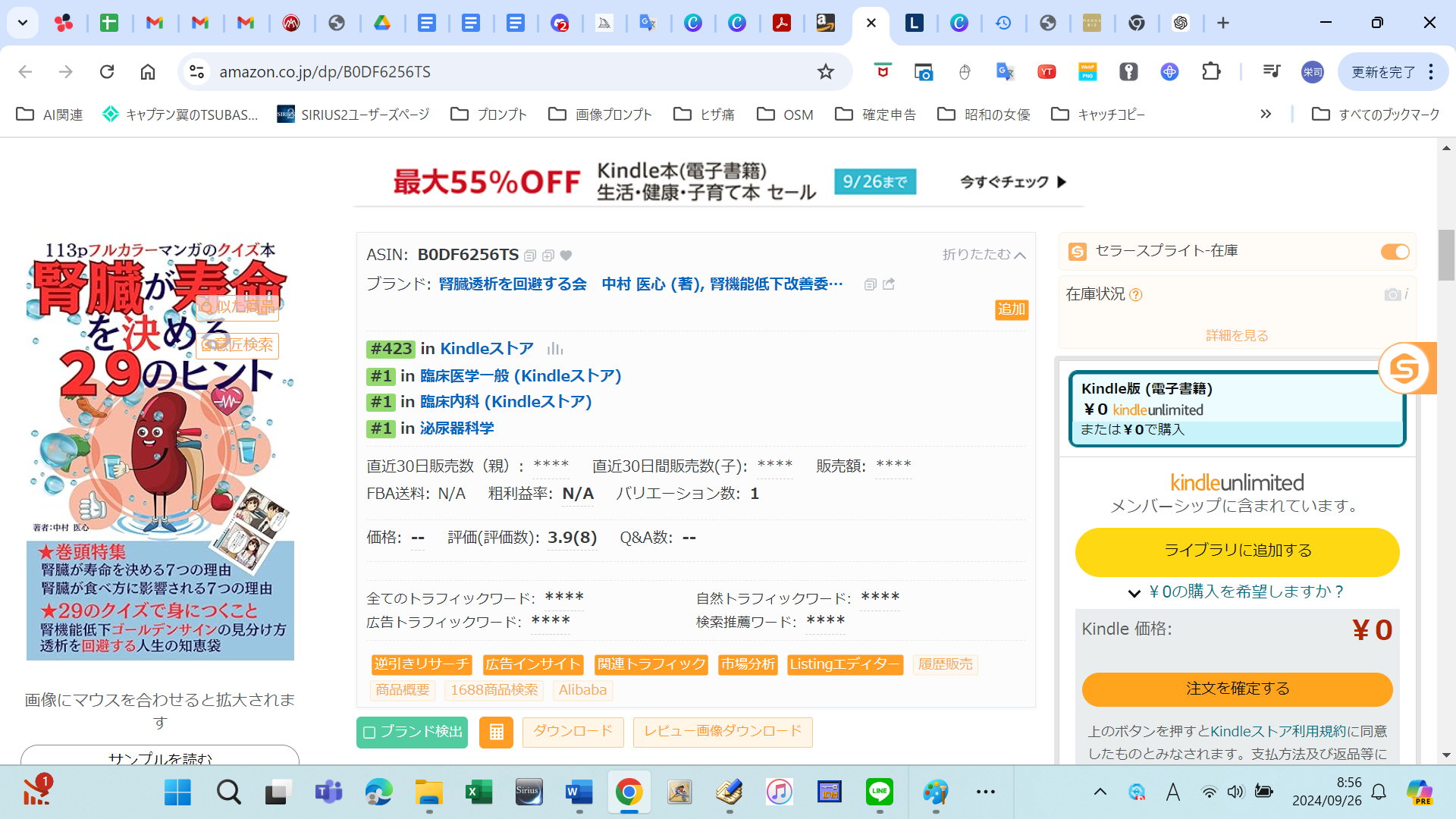Click the share icon beside brand line
The width and height of the screenshot is (1456, 819).
(889, 284)
